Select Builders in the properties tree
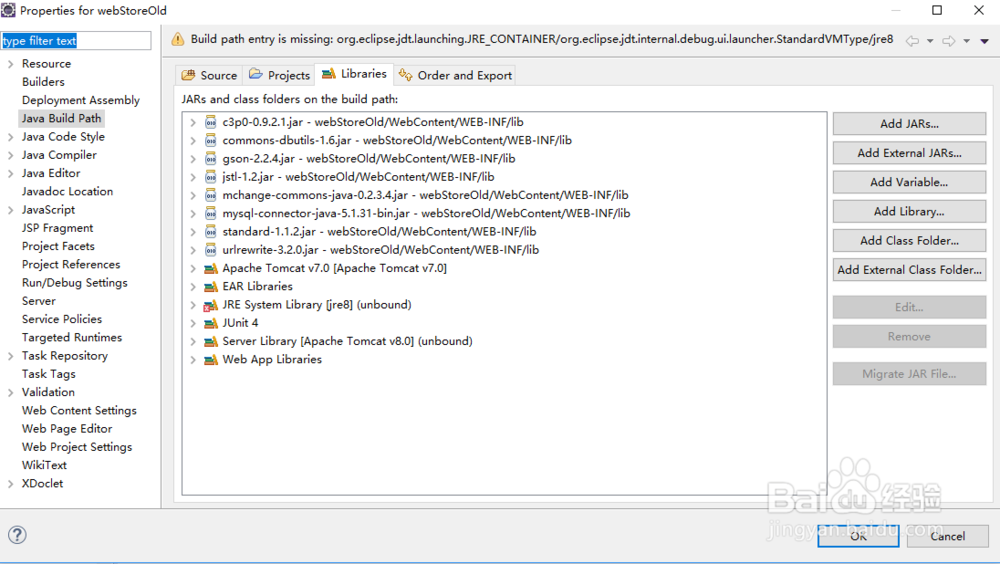This screenshot has height=564, width=1000. [x=43, y=82]
